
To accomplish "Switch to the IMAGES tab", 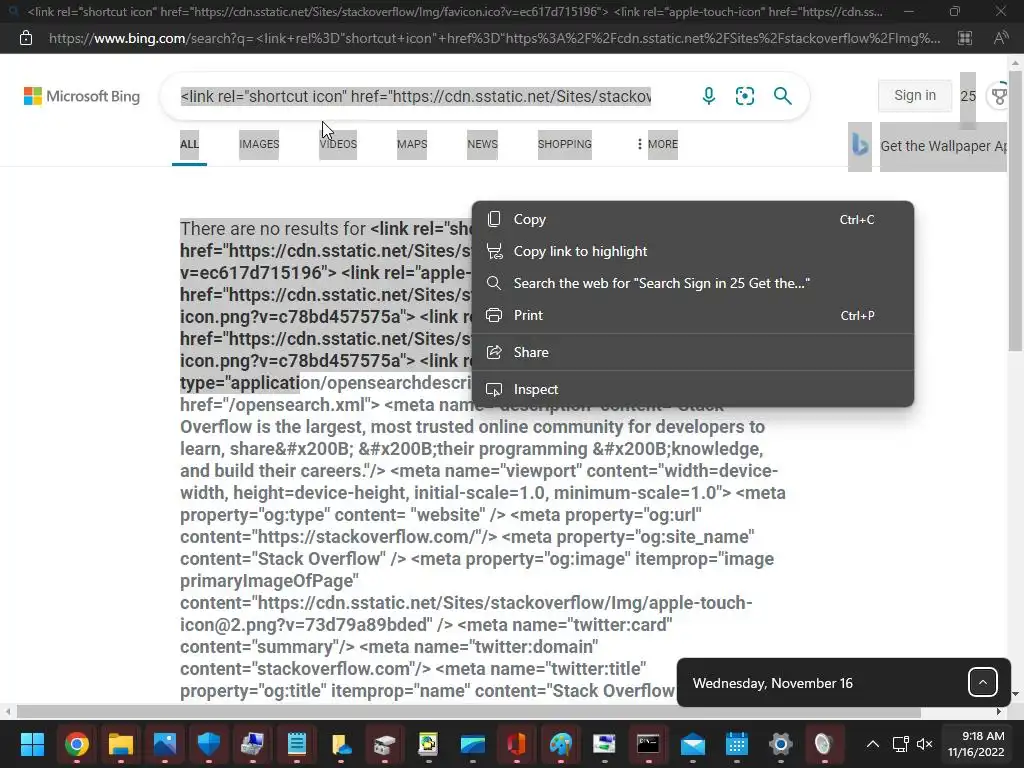I will pos(259,144).
